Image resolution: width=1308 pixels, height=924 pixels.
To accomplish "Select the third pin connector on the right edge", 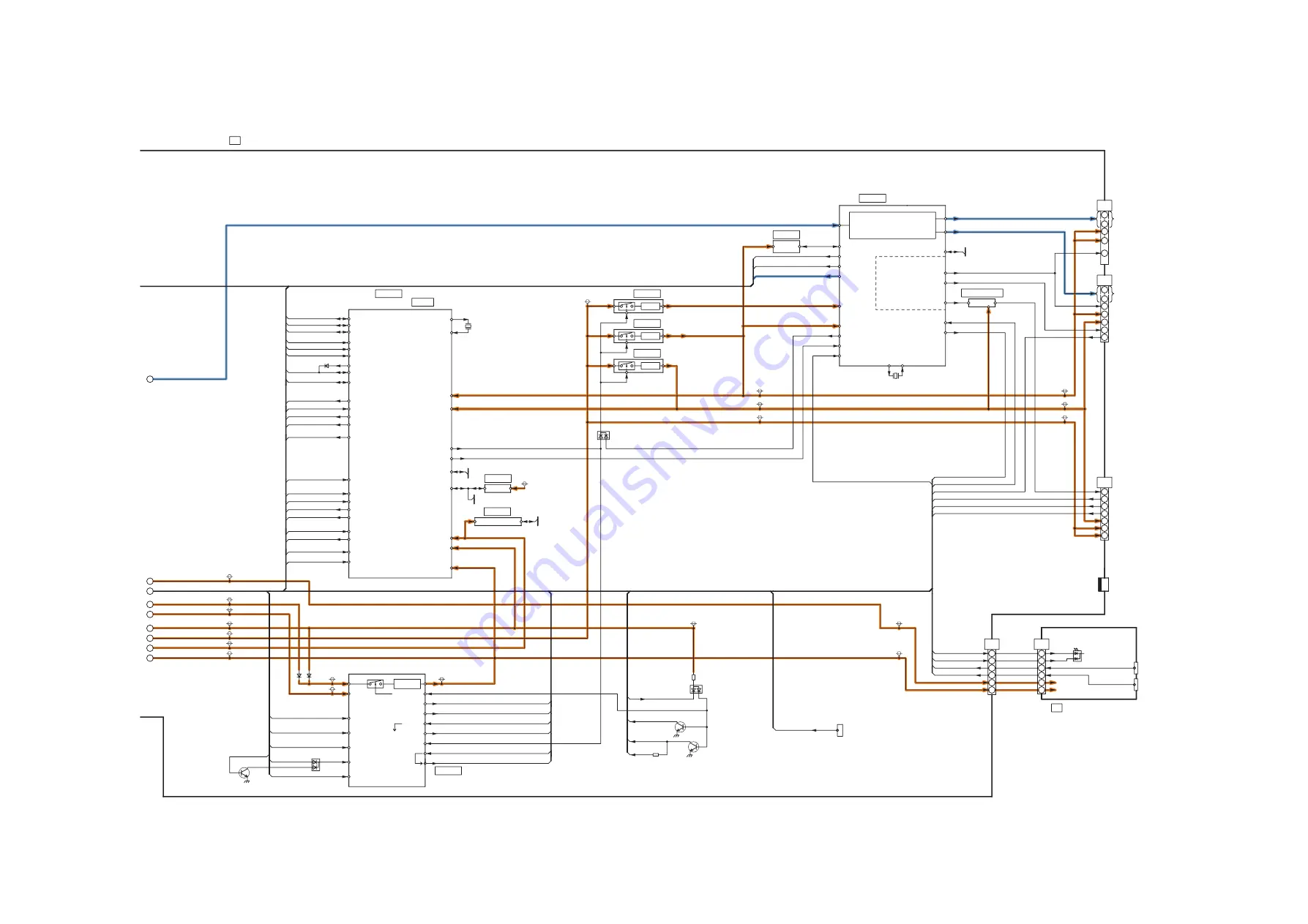I will (1105, 514).
